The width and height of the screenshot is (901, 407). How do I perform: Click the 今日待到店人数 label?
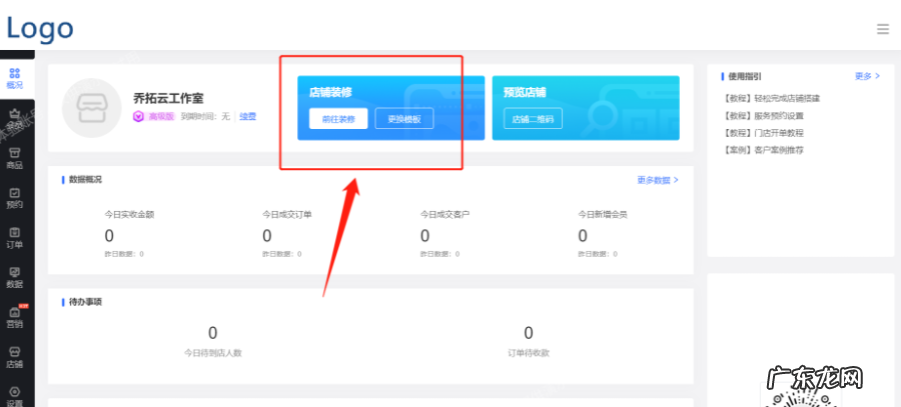[x=213, y=353]
